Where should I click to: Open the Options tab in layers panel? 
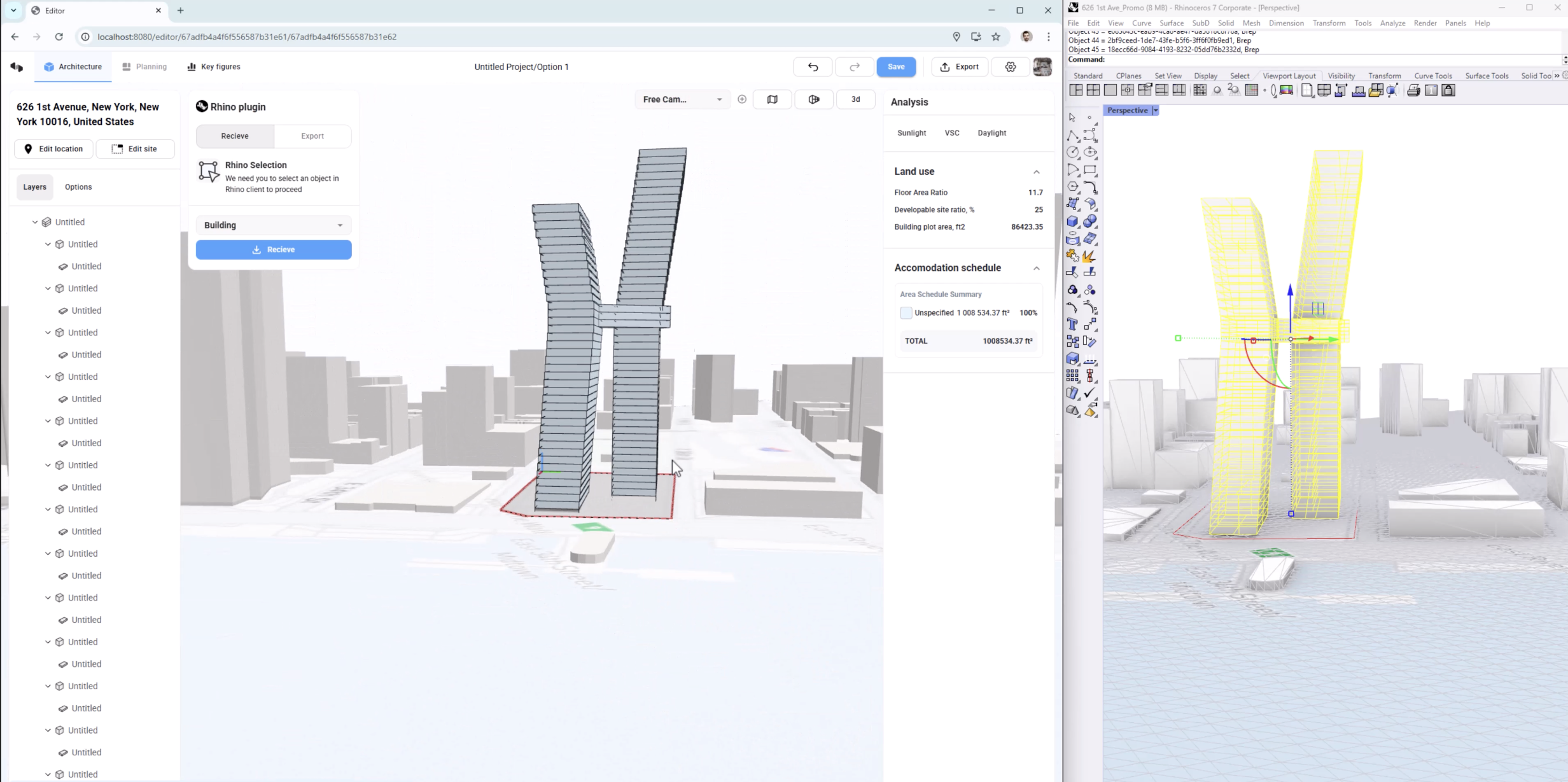point(78,187)
